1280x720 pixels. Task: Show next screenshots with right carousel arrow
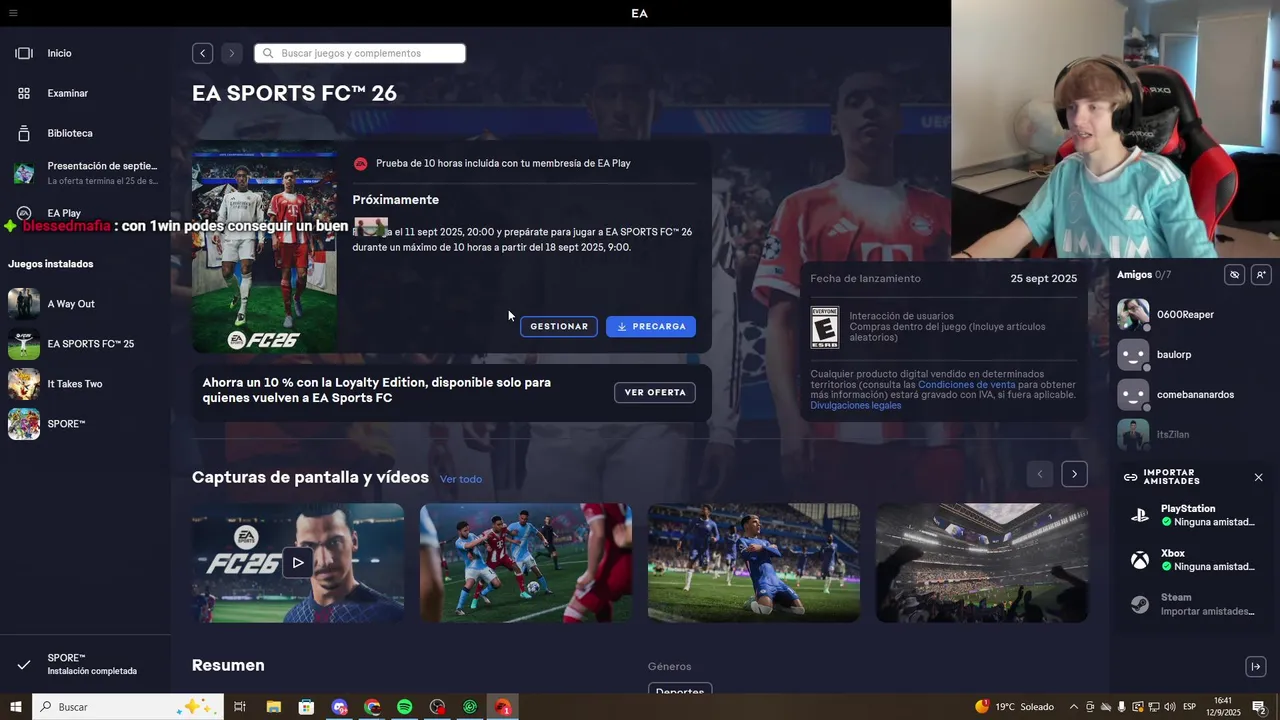coord(1074,474)
